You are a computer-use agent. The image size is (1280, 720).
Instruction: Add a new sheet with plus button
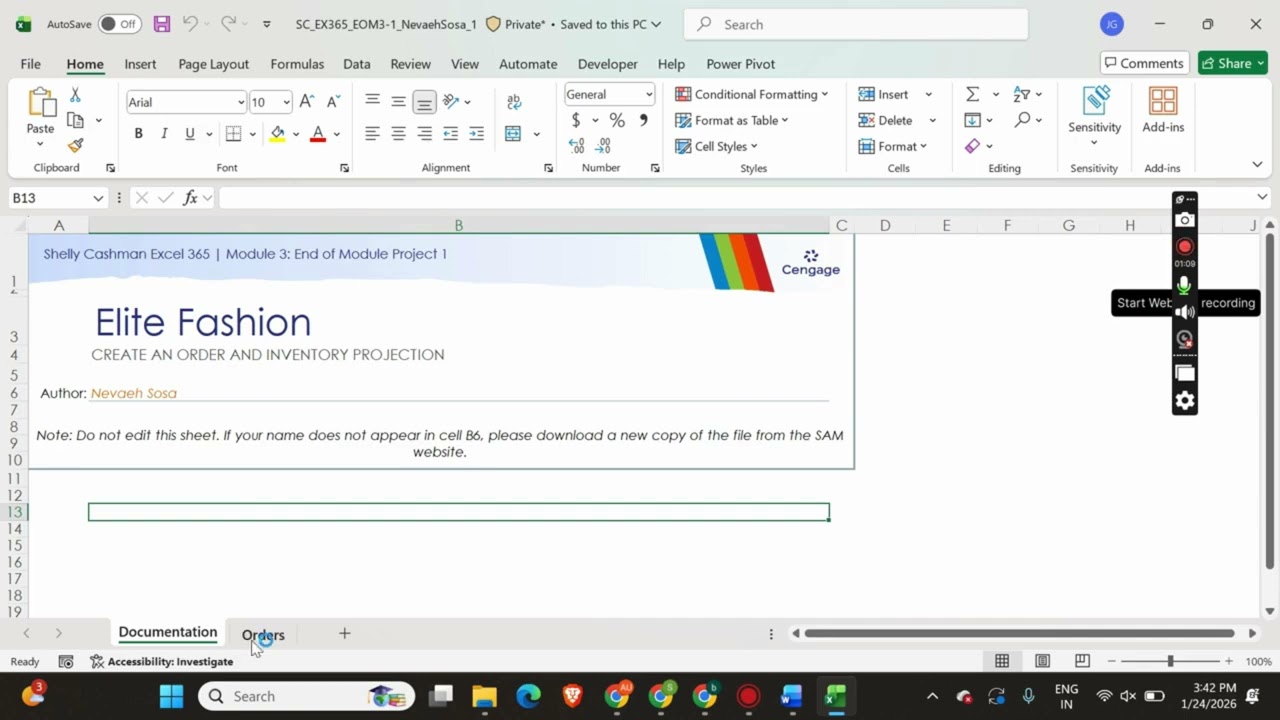click(344, 633)
